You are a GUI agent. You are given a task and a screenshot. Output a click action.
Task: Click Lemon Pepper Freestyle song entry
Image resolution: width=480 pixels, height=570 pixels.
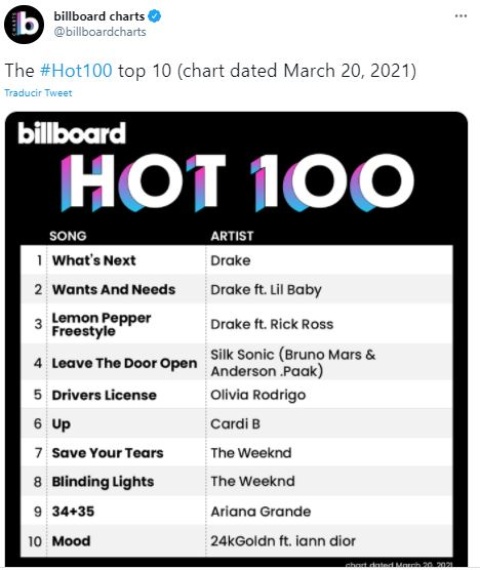coord(101,324)
